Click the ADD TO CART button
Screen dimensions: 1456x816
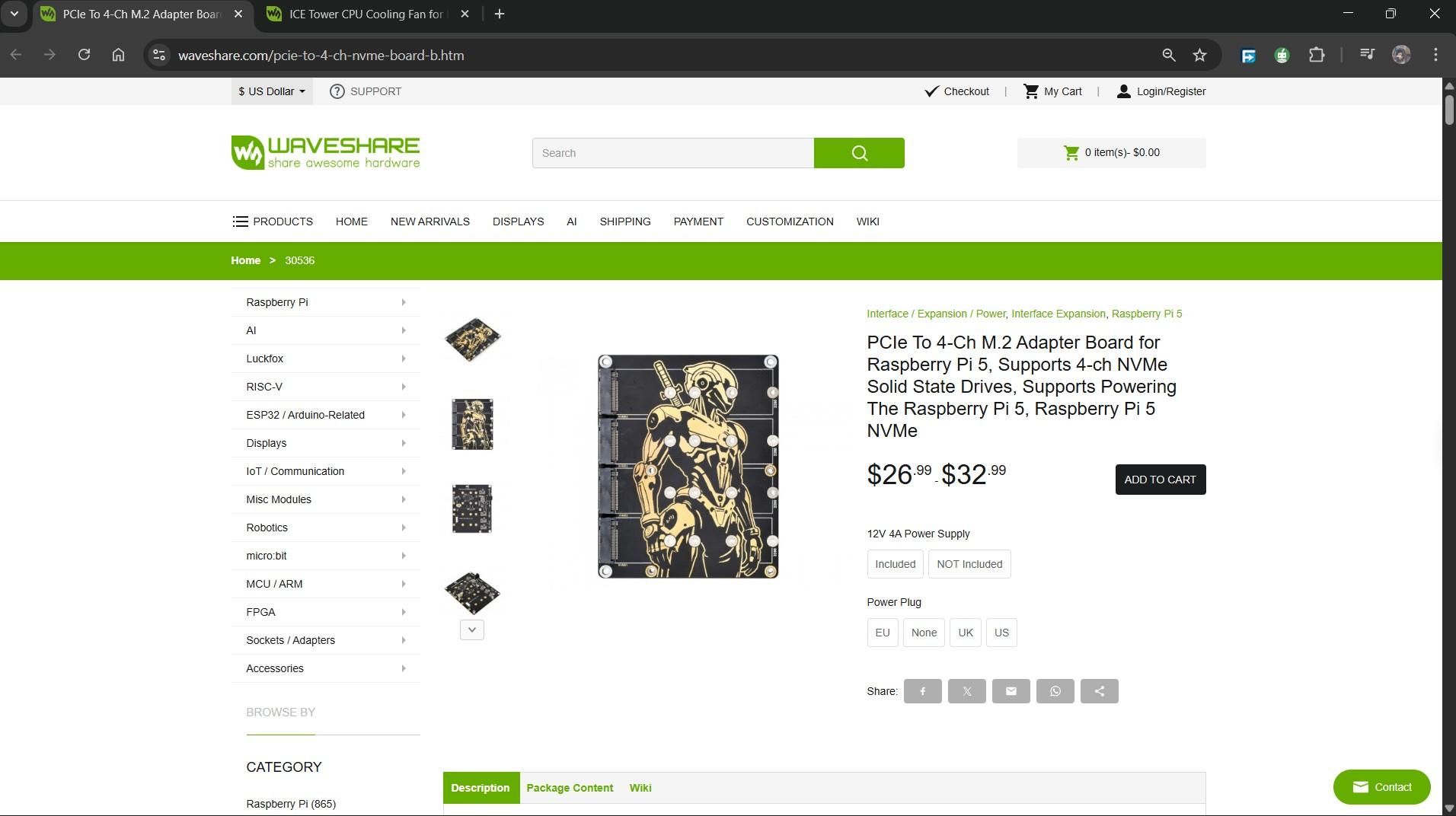pyautogui.click(x=1161, y=480)
